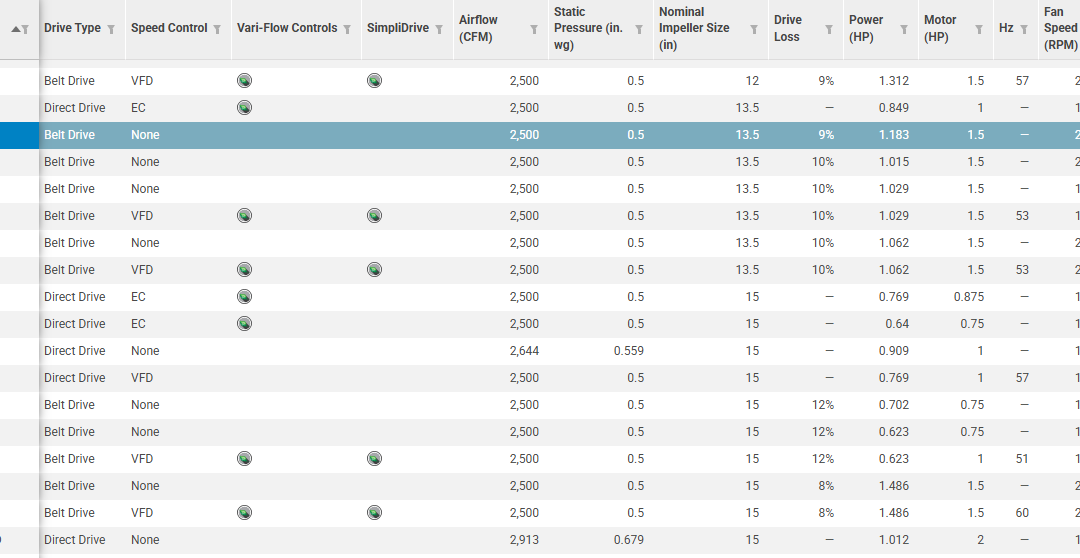Click power value 1.012
The image size is (1080, 558).
pos(894,539)
